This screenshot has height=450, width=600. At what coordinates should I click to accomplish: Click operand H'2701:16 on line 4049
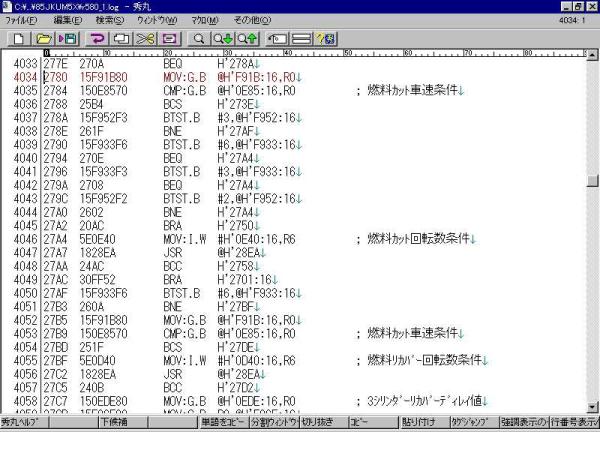point(244,280)
